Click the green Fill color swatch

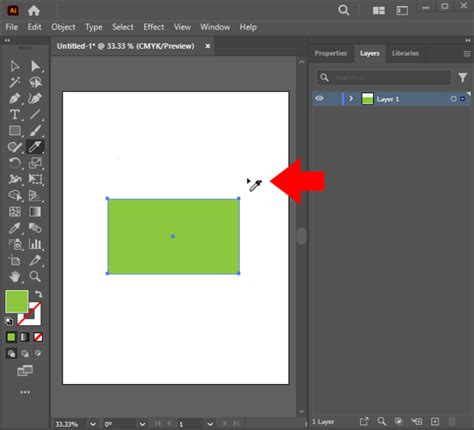coord(16,301)
